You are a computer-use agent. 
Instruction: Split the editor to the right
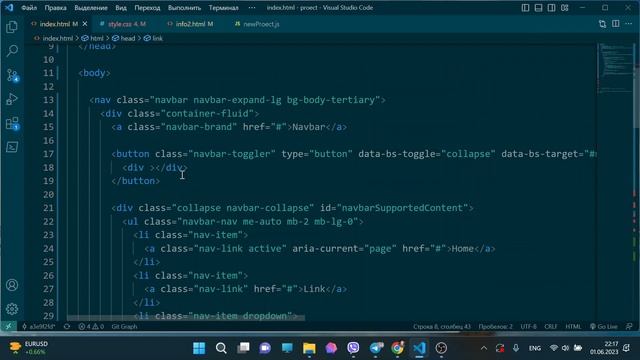click(616, 24)
